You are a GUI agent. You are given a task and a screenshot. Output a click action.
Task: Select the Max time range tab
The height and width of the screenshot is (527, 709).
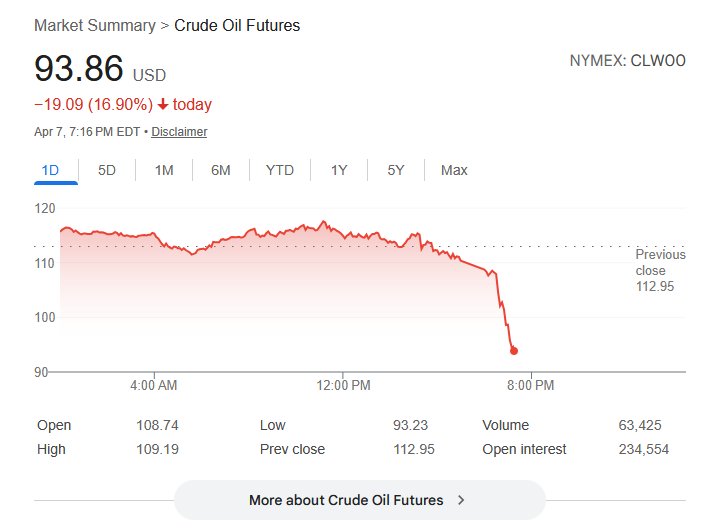point(454,170)
